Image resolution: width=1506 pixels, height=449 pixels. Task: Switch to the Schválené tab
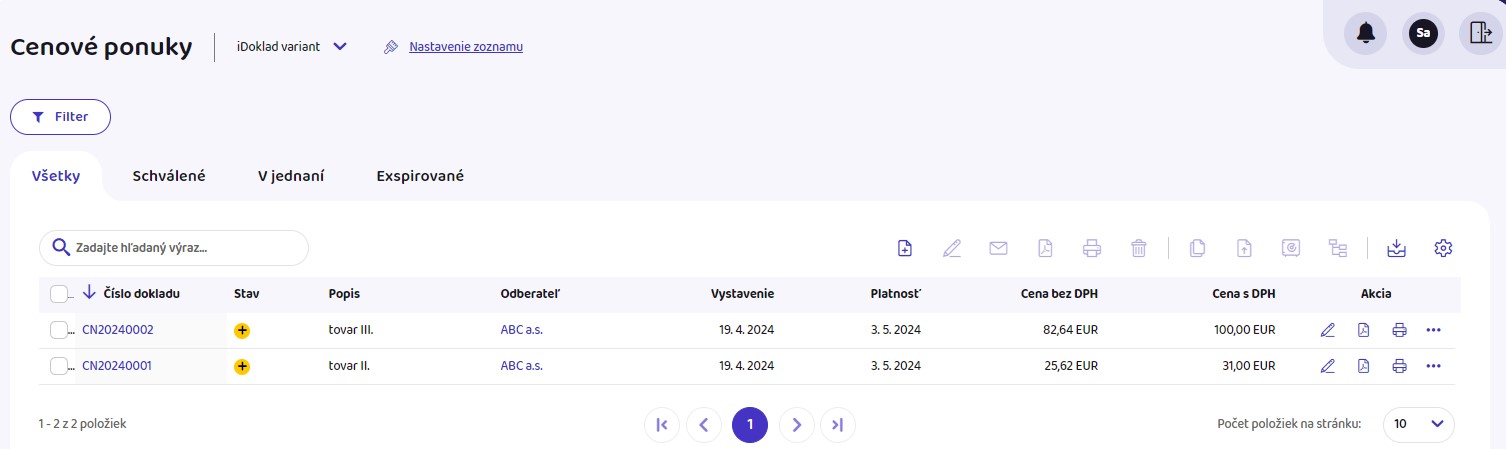coord(169,176)
